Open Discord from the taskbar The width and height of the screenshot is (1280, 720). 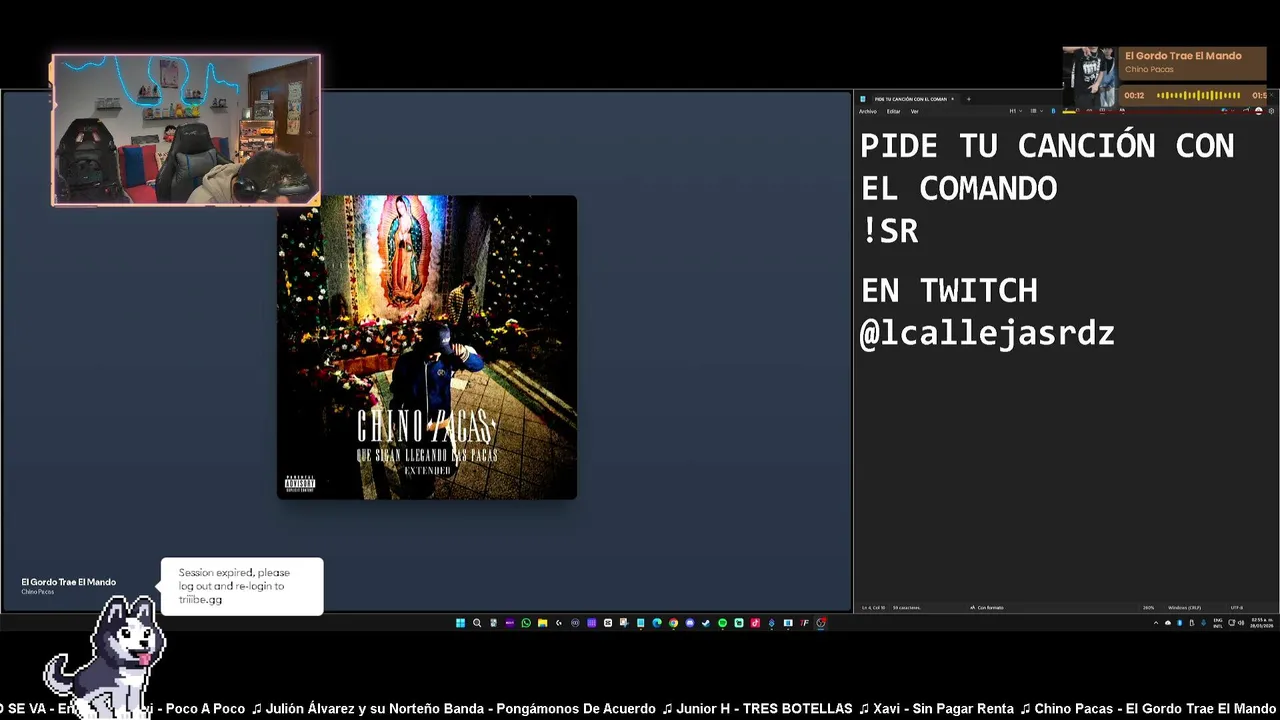[690, 623]
